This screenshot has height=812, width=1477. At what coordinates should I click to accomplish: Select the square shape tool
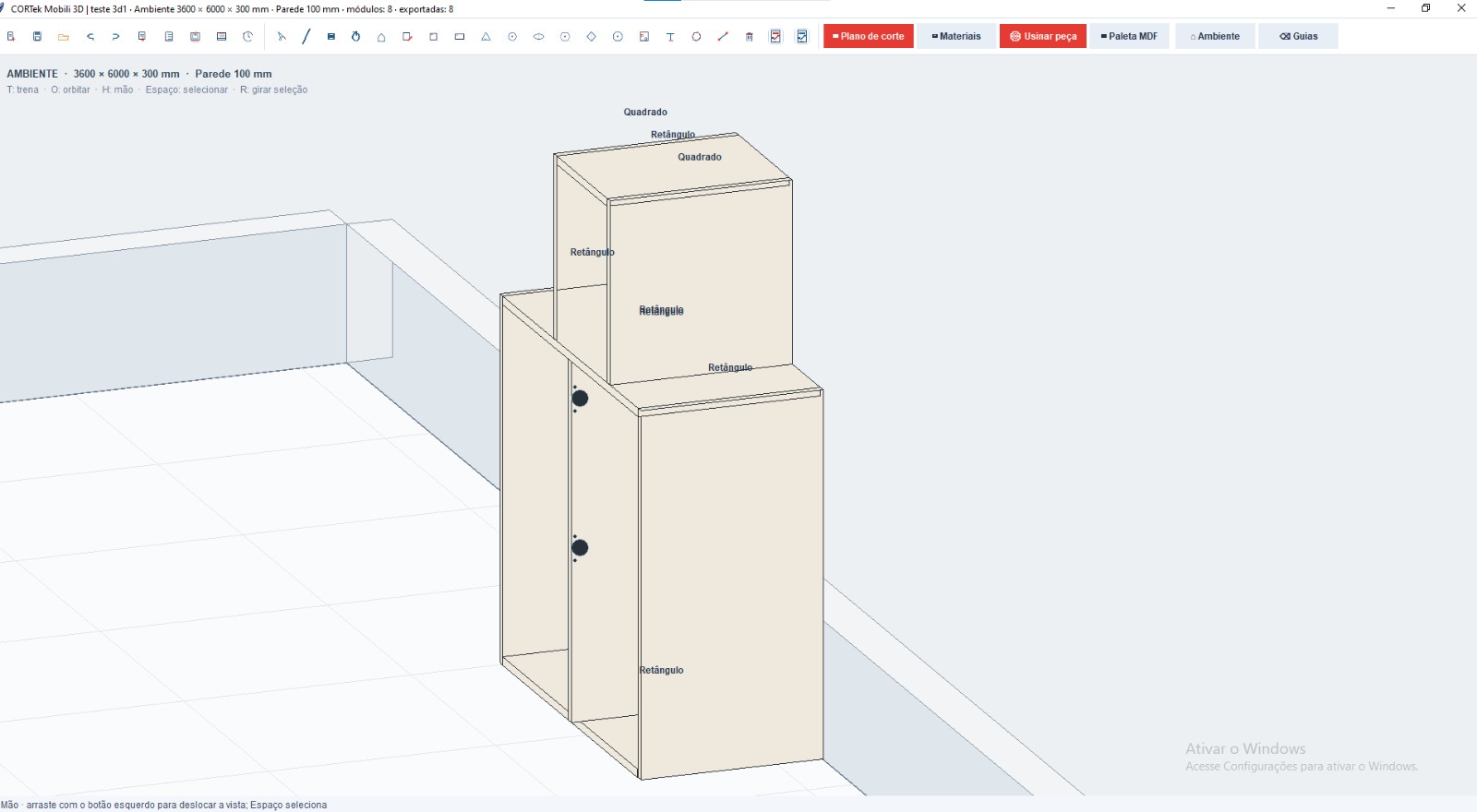[x=433, y=37]
